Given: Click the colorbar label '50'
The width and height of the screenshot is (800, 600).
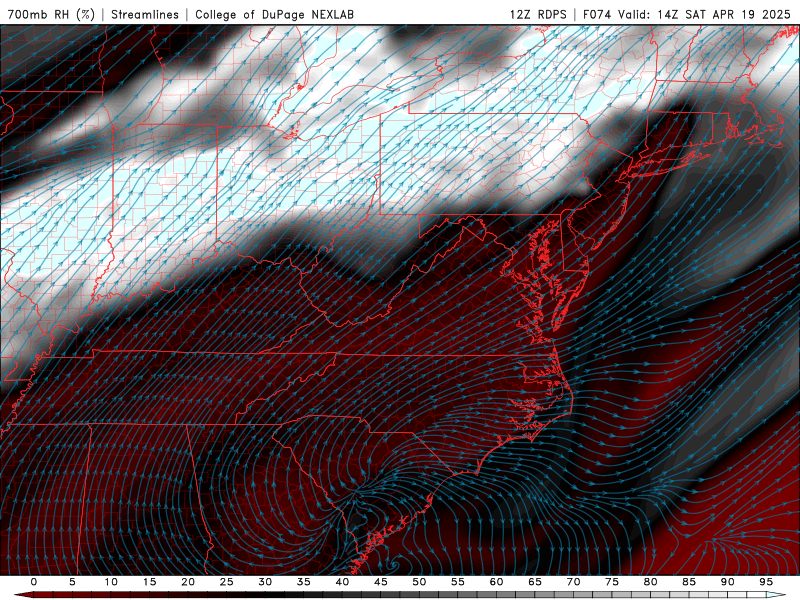Looking at the screenshot, I should (x=419, y=582).
